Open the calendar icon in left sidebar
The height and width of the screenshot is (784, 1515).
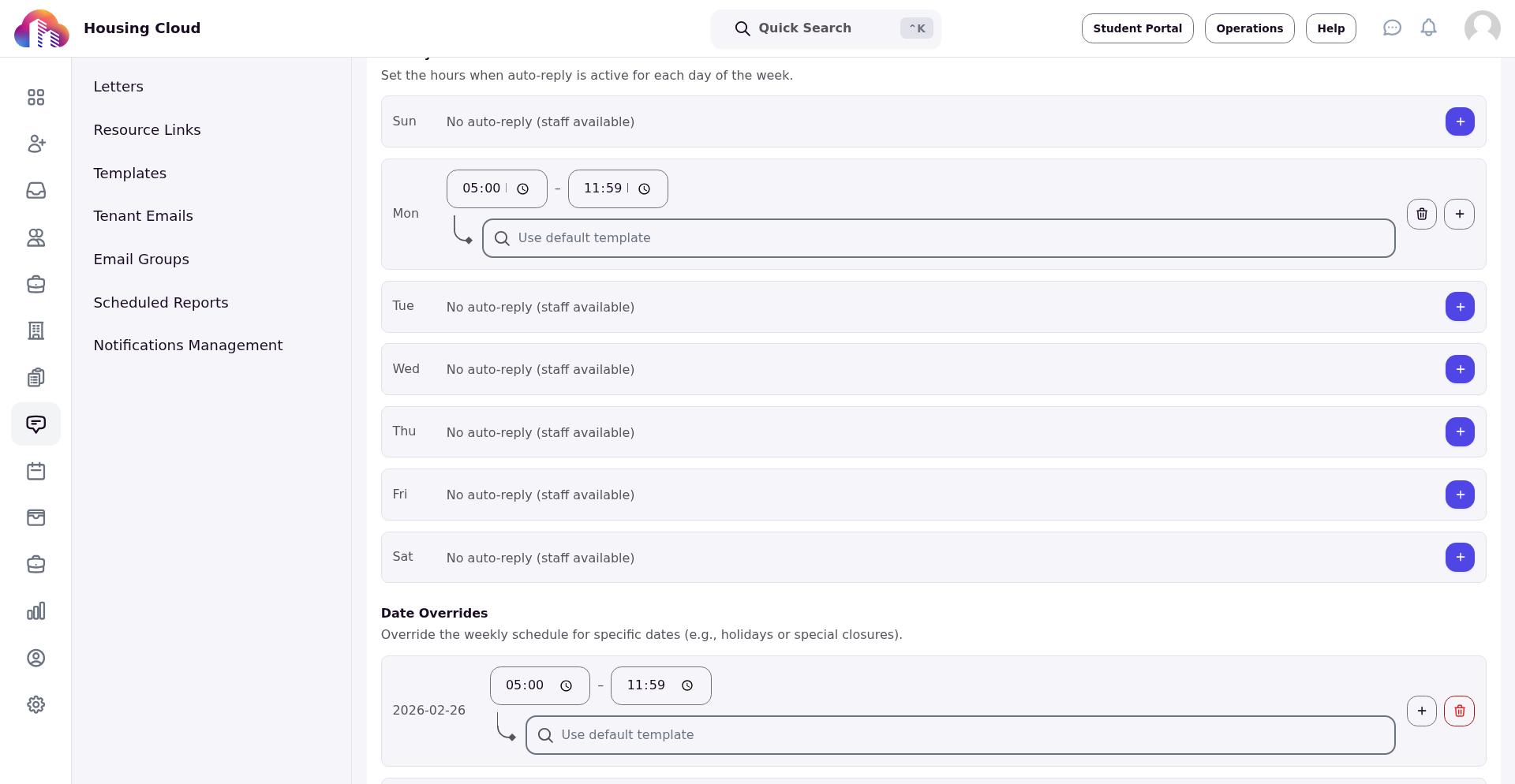pos(36,472)
